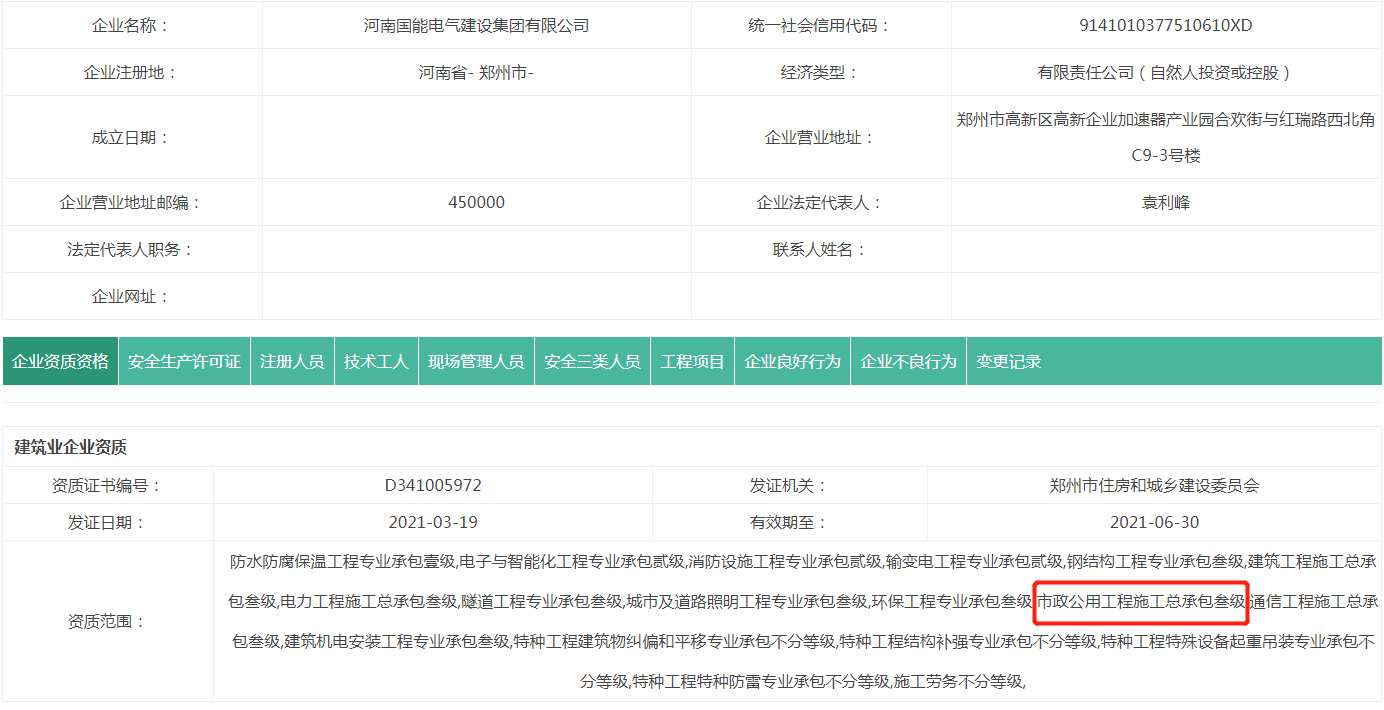The height and width of the screenshot is (710, 1384).
Task: Select issue date 2021-03-19
Action: [433, 522]
